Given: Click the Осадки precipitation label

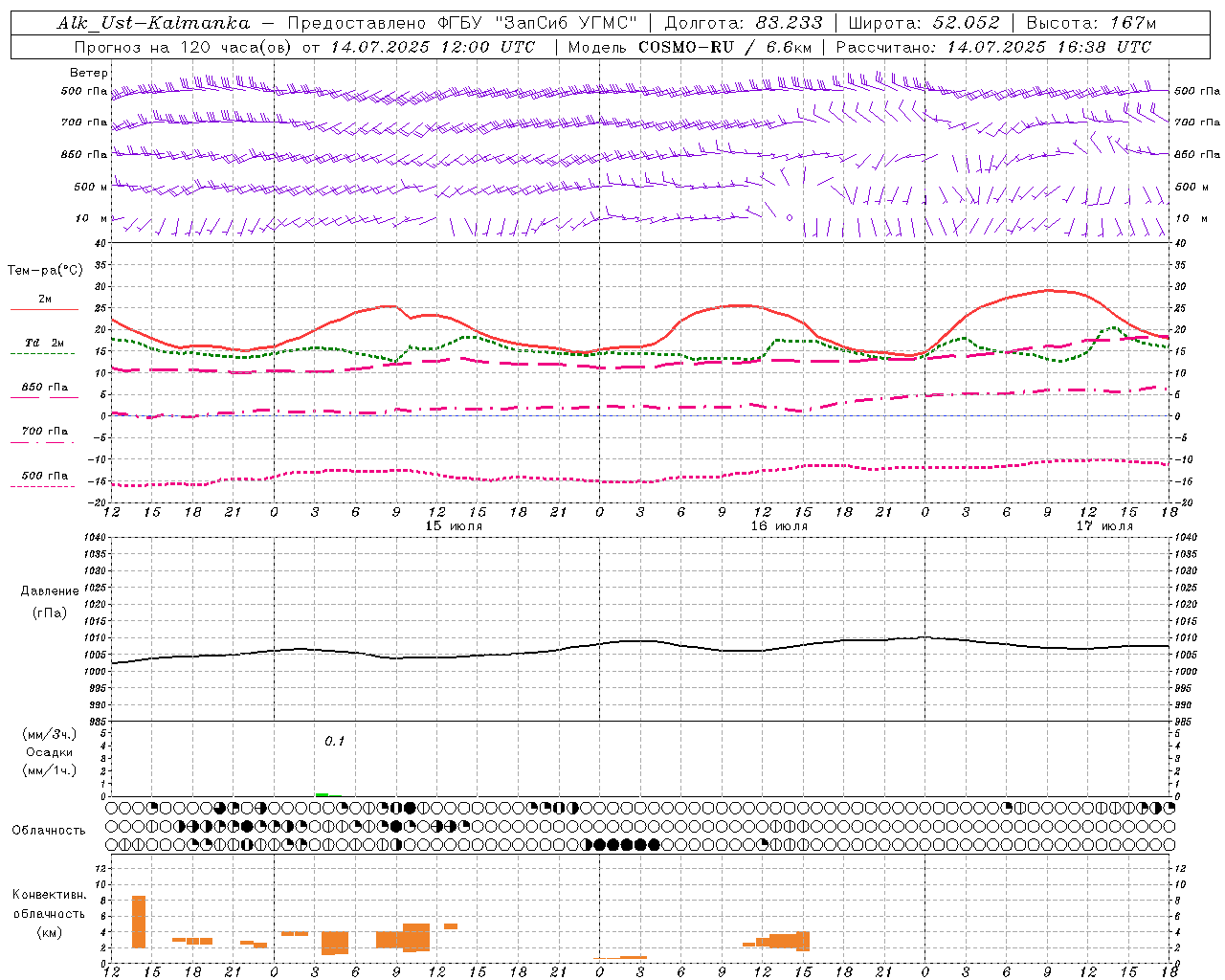Looking at the screenshot, I should click(50, 752).
